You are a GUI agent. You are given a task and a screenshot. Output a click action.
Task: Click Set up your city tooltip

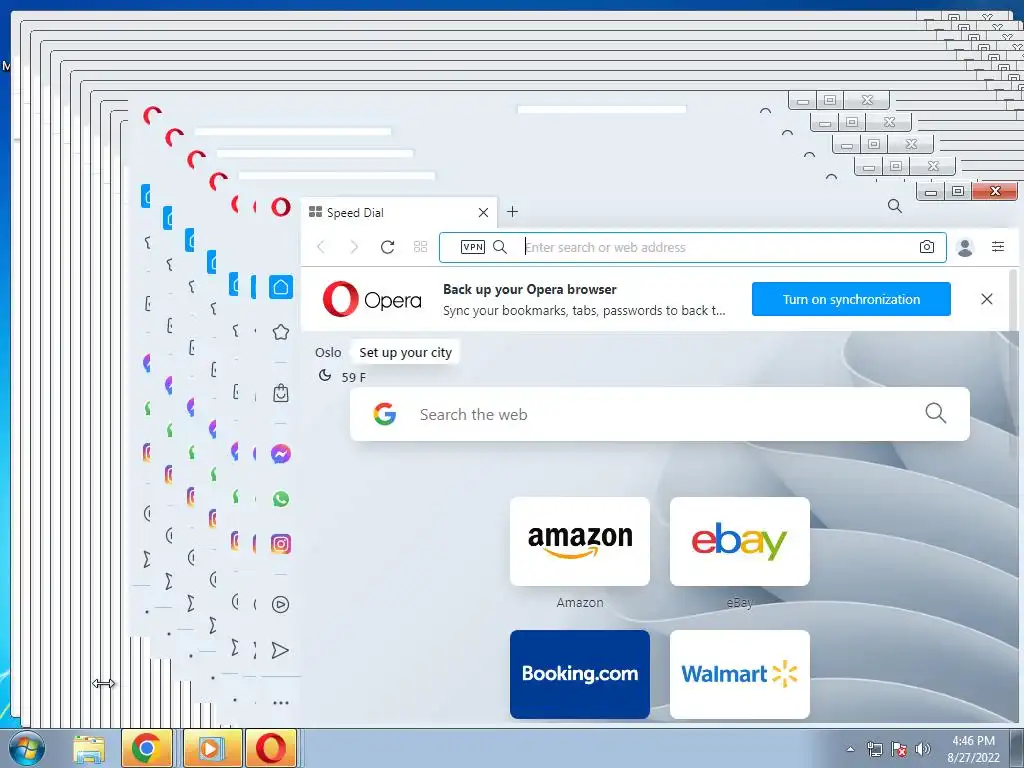406,353
